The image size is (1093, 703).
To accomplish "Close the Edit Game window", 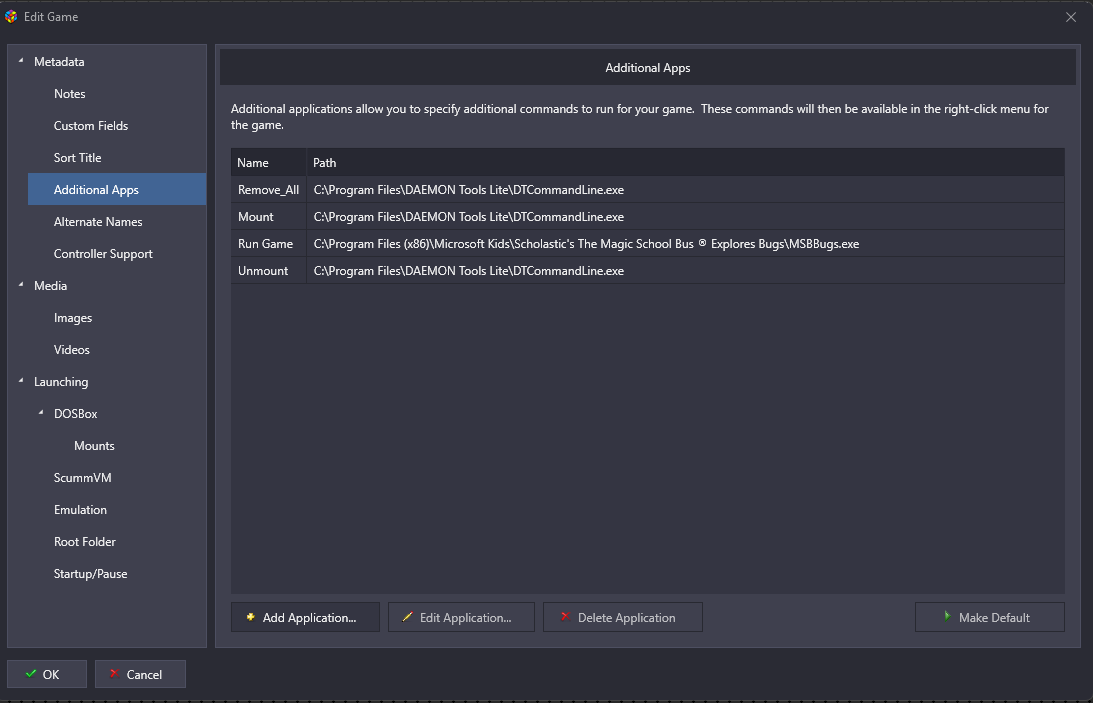I will [1071, 17].
